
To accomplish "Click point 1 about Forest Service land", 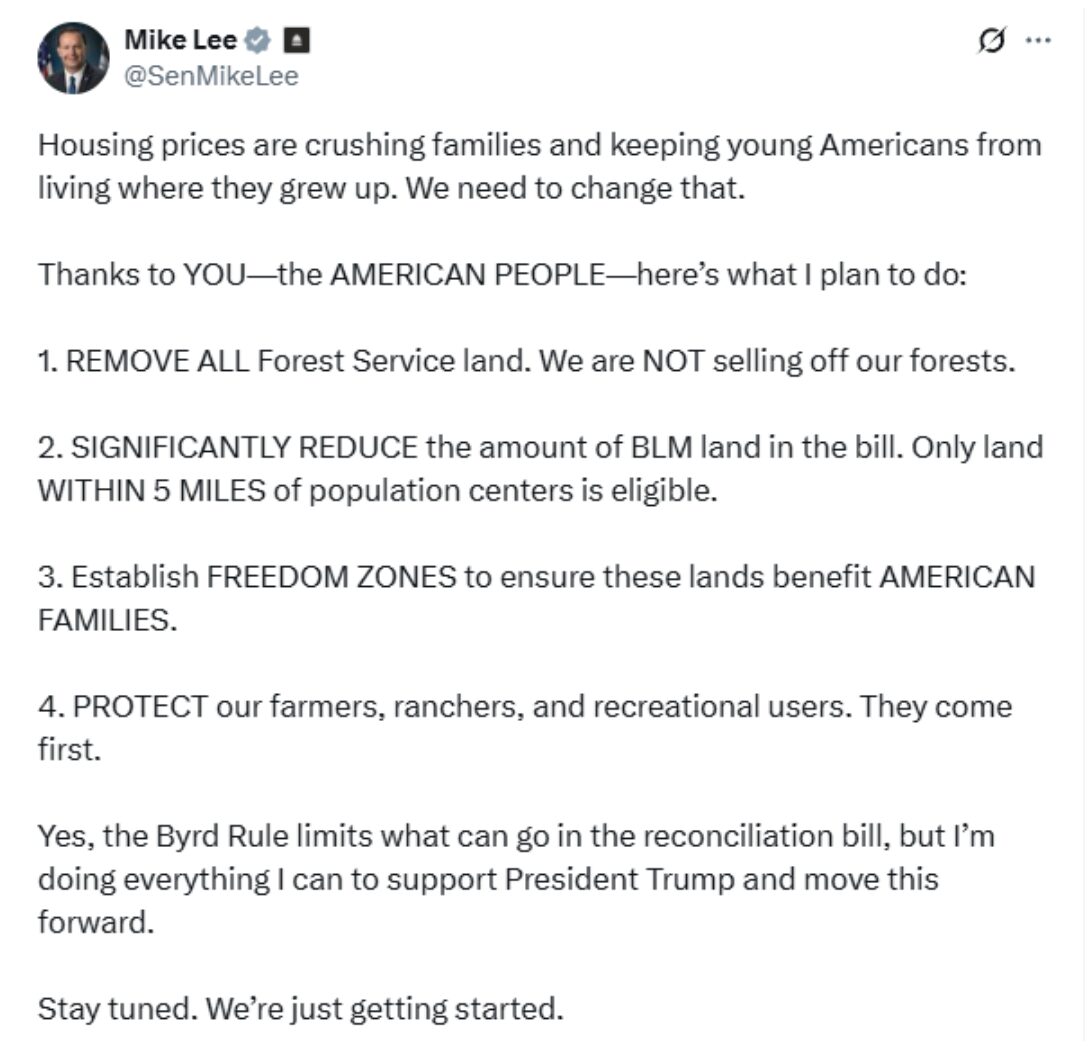I will click(x=526, y=361).
